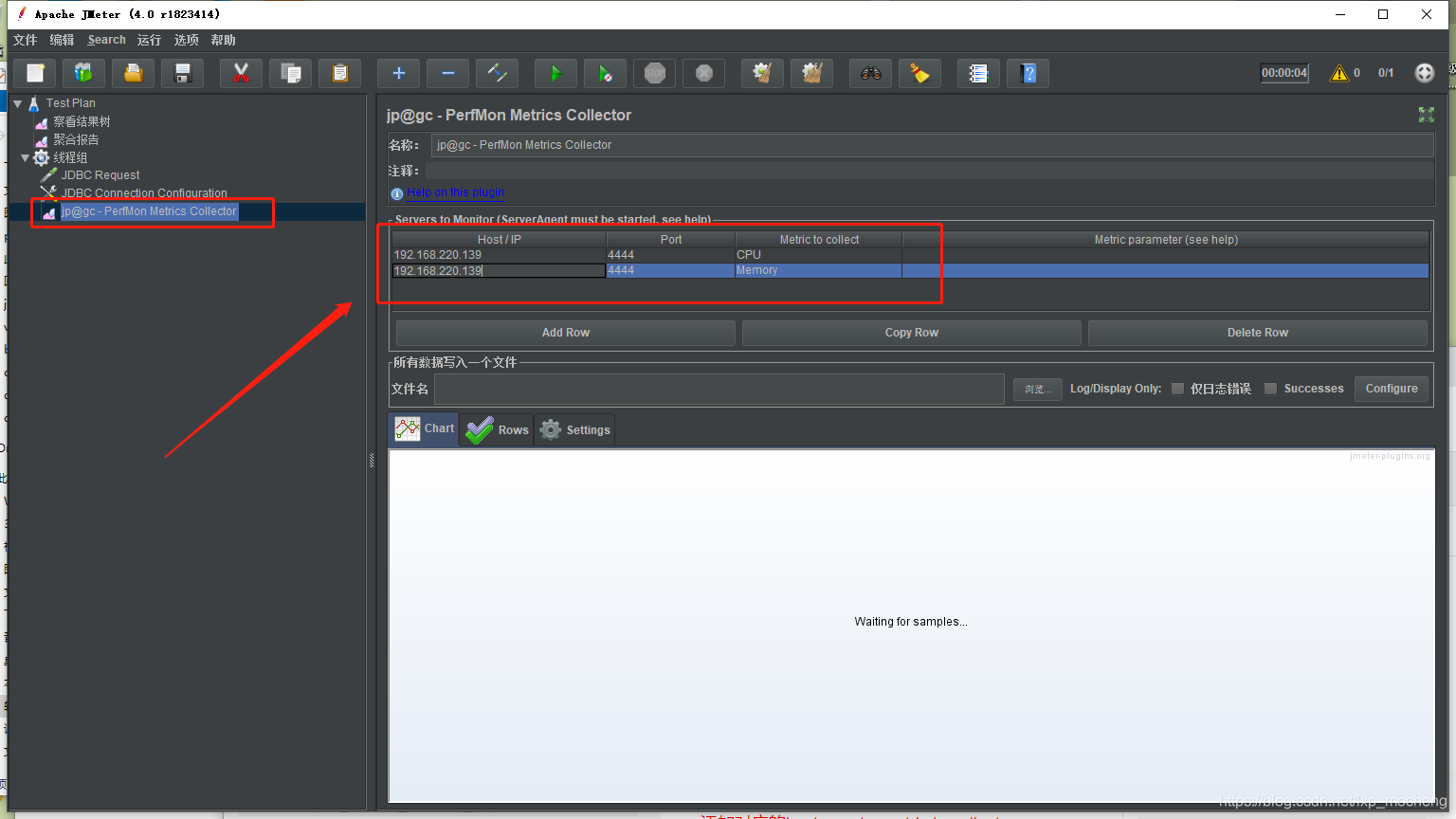The height and width of the screenshot is (819, 1456).
Task: Click the 浏览 browse file button
Action: [x=1038, y=389]
